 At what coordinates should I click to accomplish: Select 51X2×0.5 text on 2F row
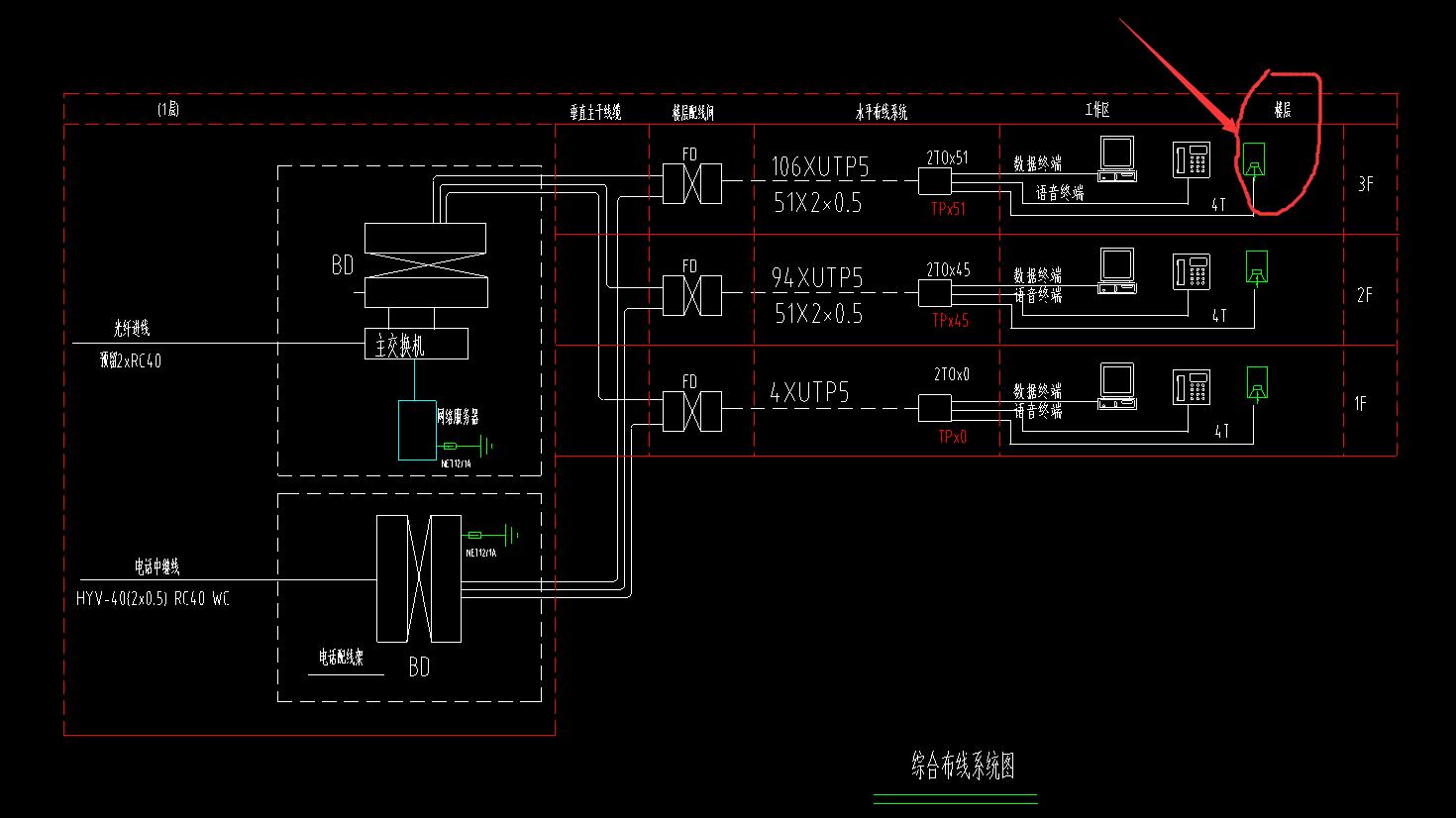coord(818,315)
